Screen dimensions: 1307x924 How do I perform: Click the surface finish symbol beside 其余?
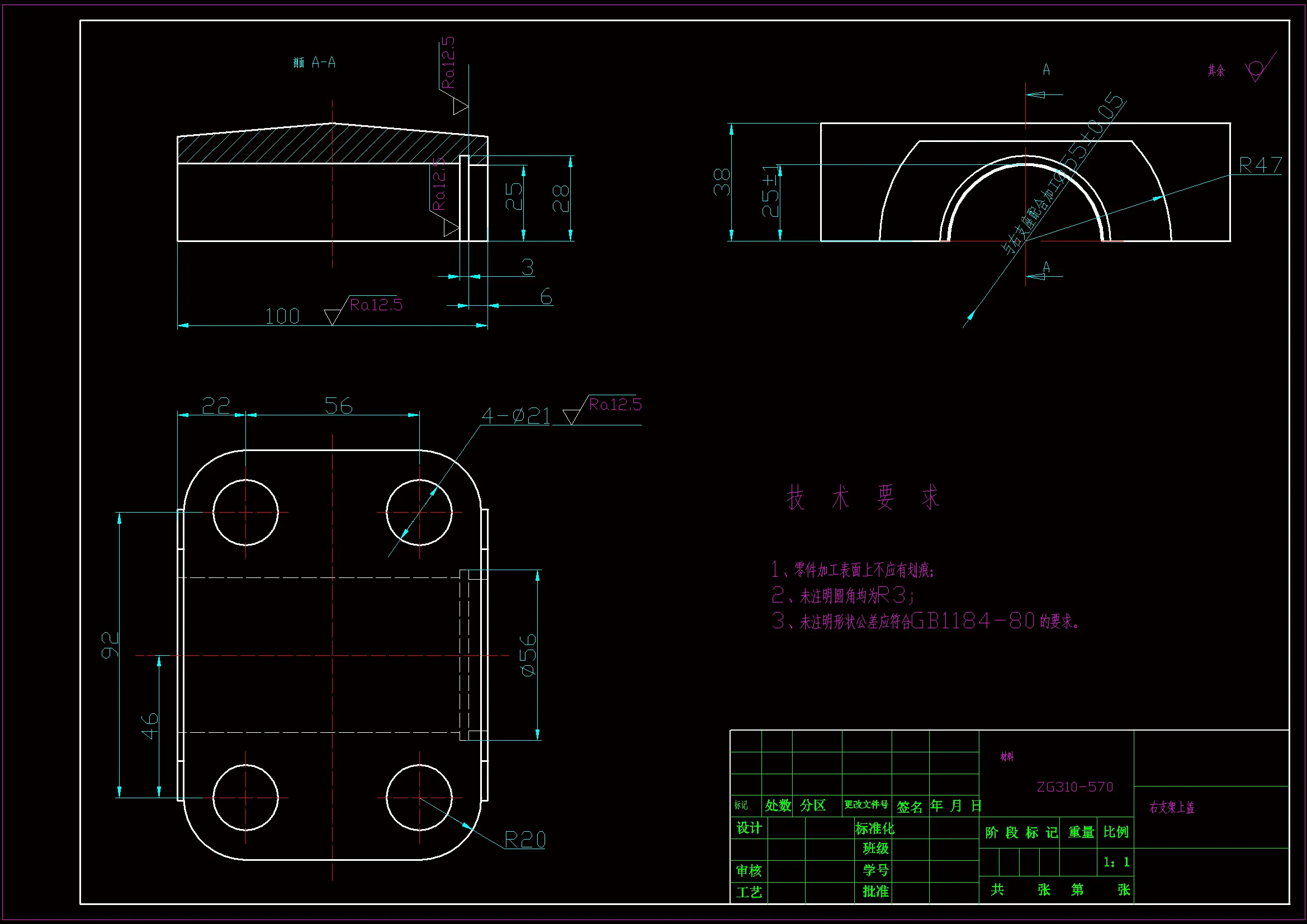click(x=1256, y=70)
